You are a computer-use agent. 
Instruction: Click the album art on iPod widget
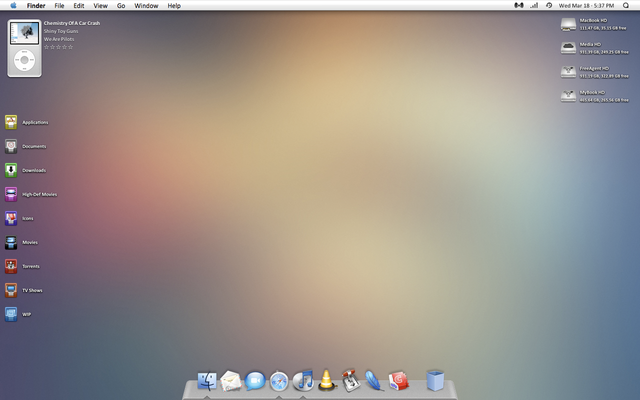[24, 33]
